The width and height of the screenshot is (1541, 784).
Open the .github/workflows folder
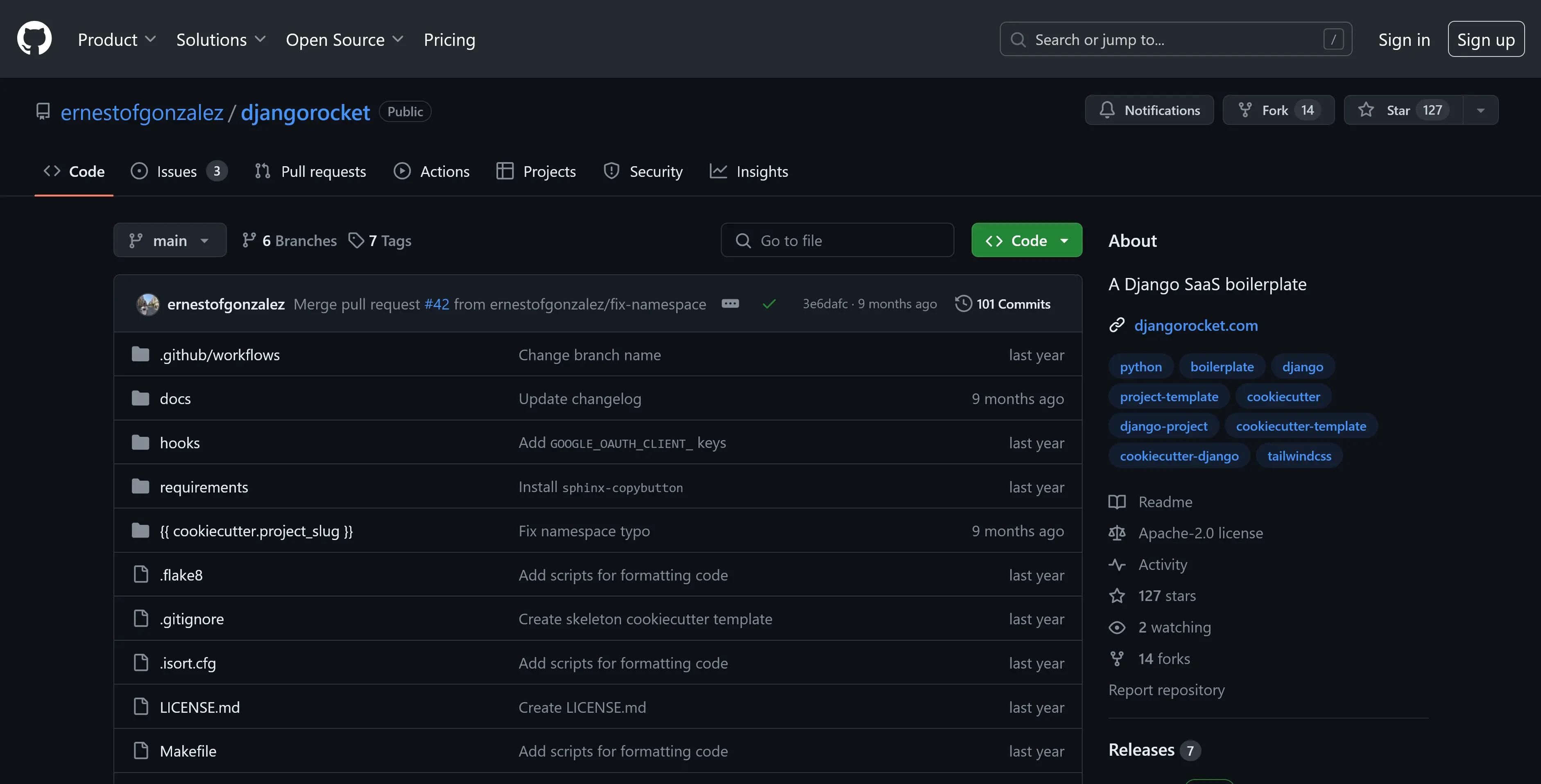219,355
